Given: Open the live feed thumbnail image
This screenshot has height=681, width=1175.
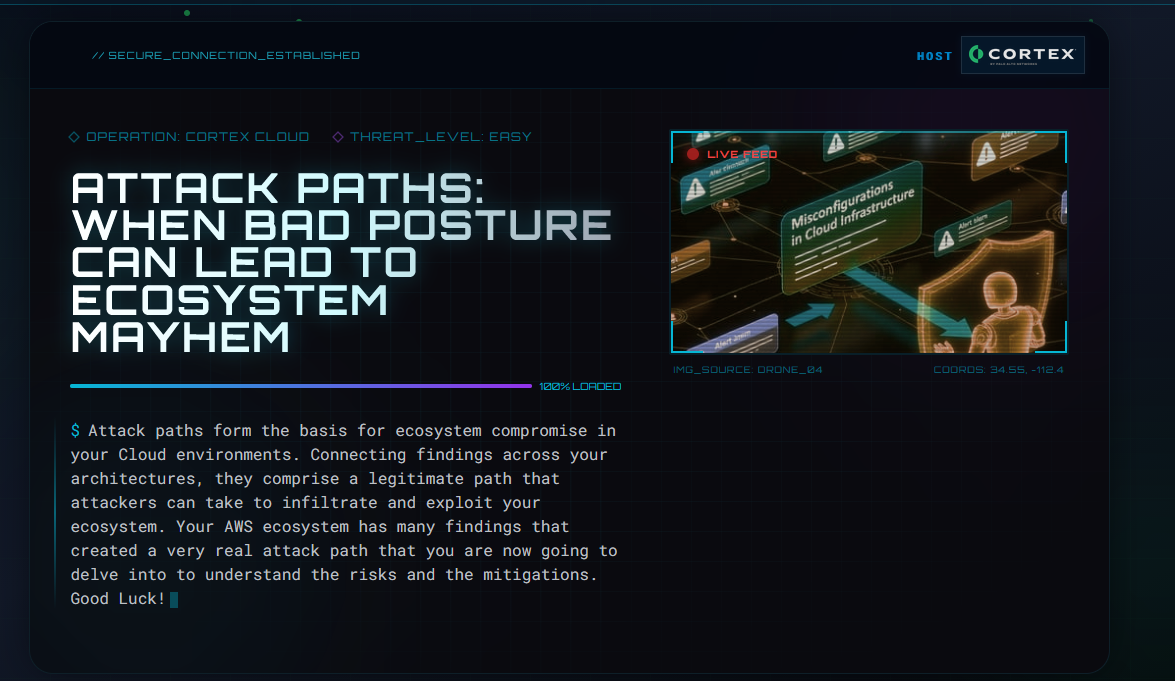Looking at the screenshot, I should coord(869,242).
